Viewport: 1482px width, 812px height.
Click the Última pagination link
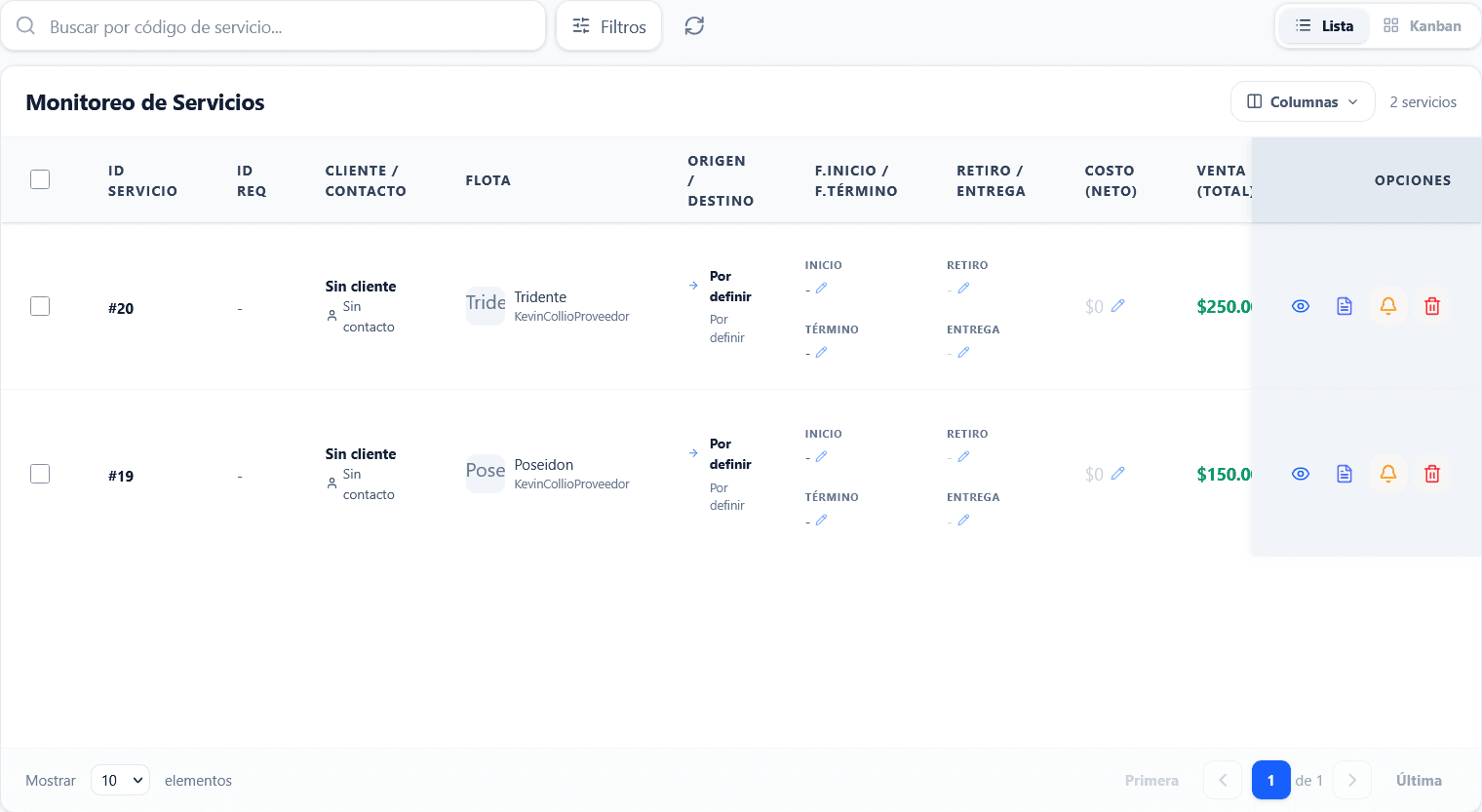pyautogui.click(x=1419, y=780)
